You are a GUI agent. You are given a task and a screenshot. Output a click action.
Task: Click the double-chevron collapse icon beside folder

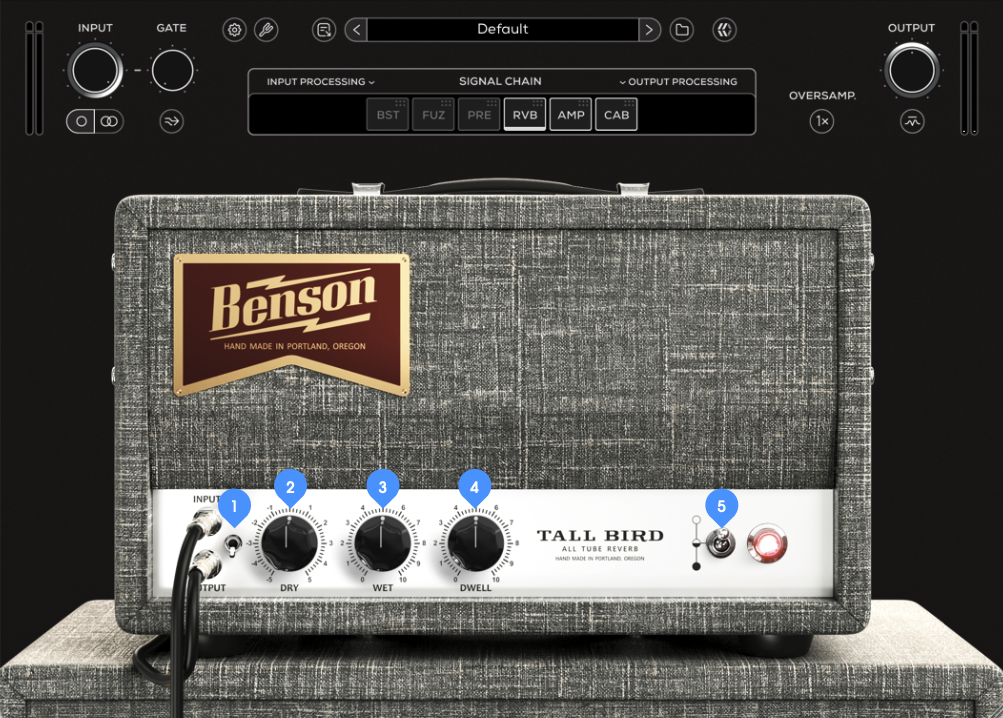[x=724, y=30]
